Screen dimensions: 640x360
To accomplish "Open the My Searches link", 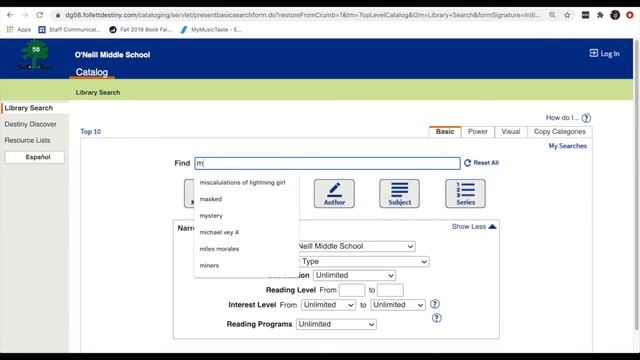I will pyautogui.click(x=567, y=146).
